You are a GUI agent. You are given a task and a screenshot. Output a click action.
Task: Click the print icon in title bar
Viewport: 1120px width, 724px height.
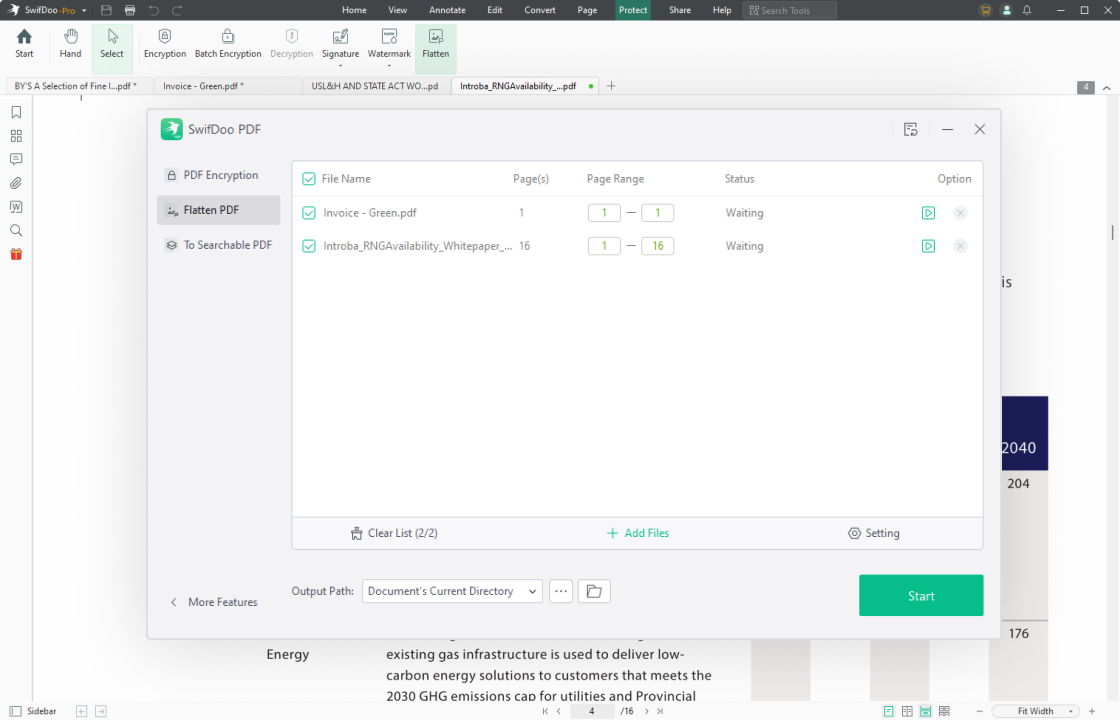click(x=130, y=10)
